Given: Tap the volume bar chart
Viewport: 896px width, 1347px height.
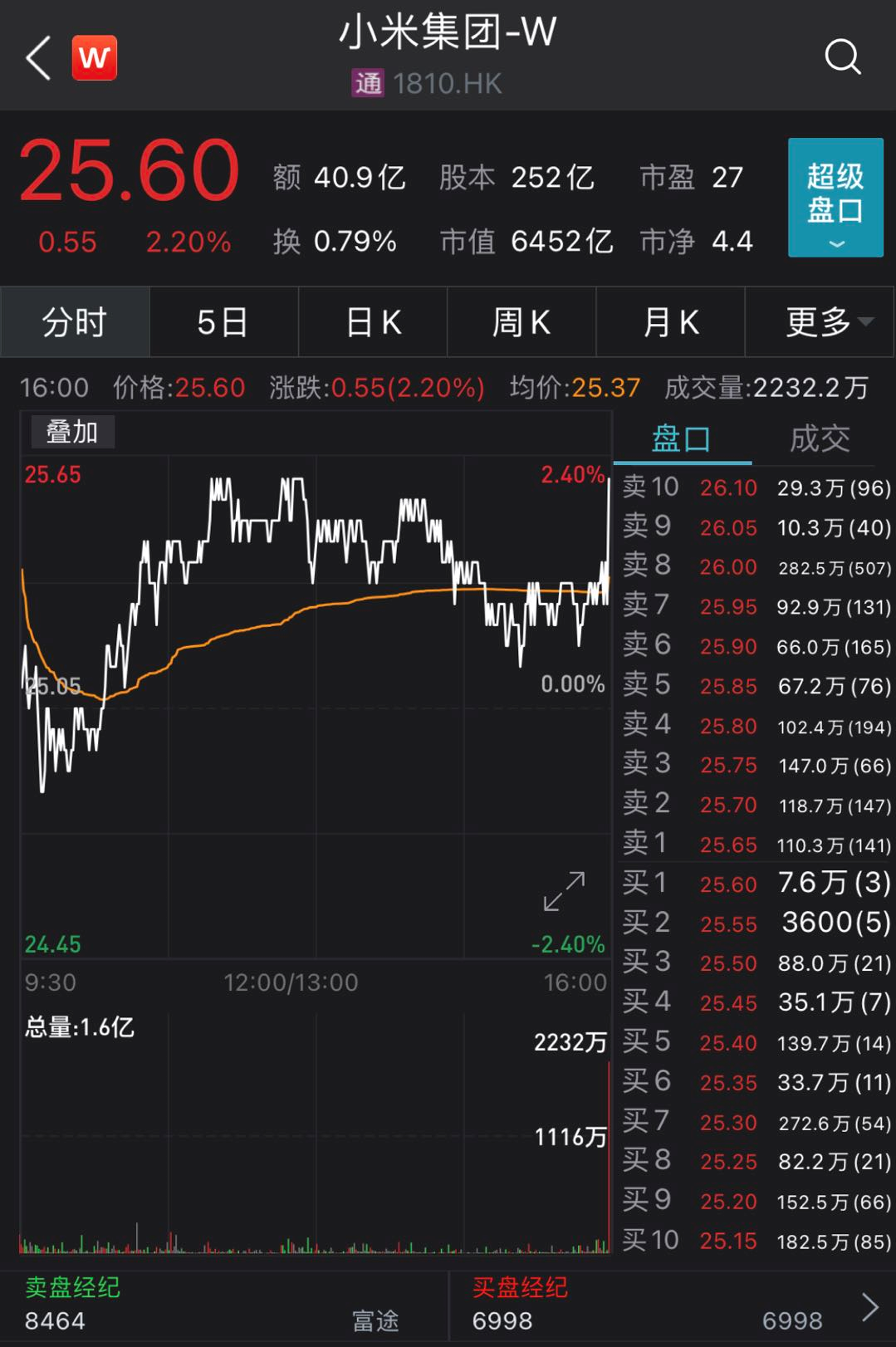Looking at the screenshot, I should (316, 1134).
